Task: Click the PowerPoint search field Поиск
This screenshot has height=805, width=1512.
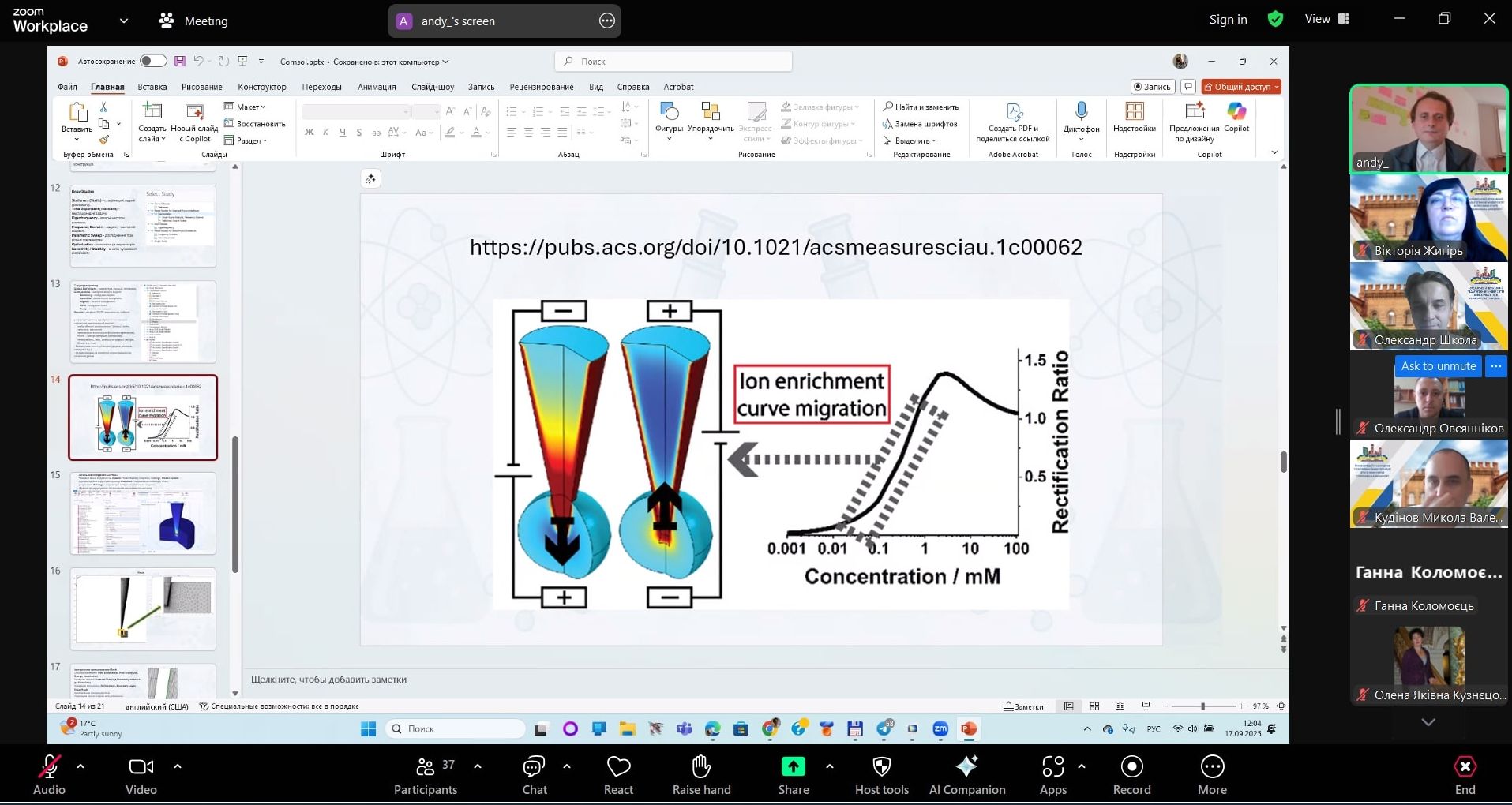Action: coord(673,61)
